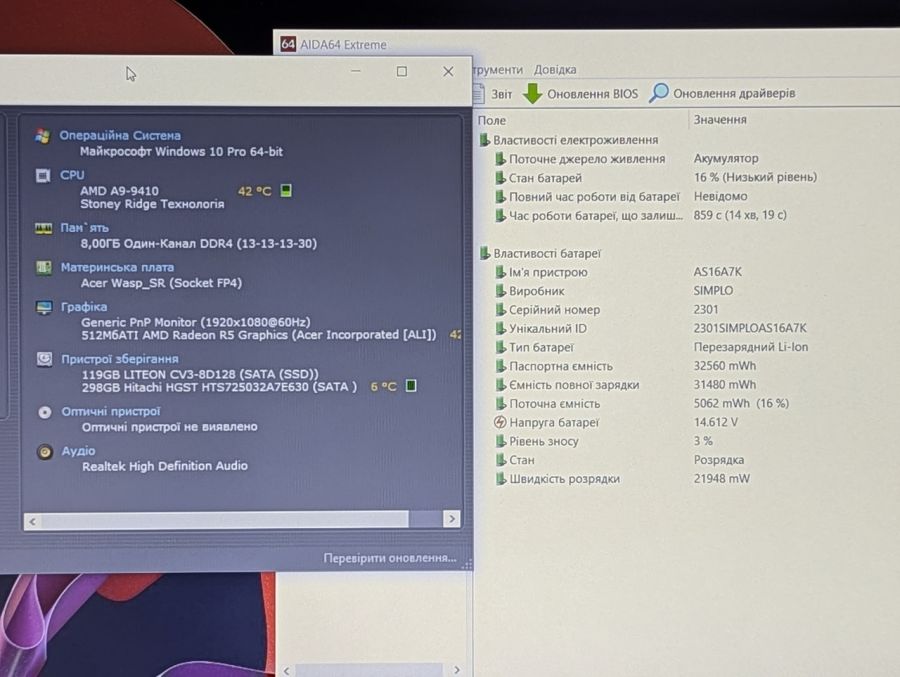Open the Пристрої зберігання link

[120, 359]
